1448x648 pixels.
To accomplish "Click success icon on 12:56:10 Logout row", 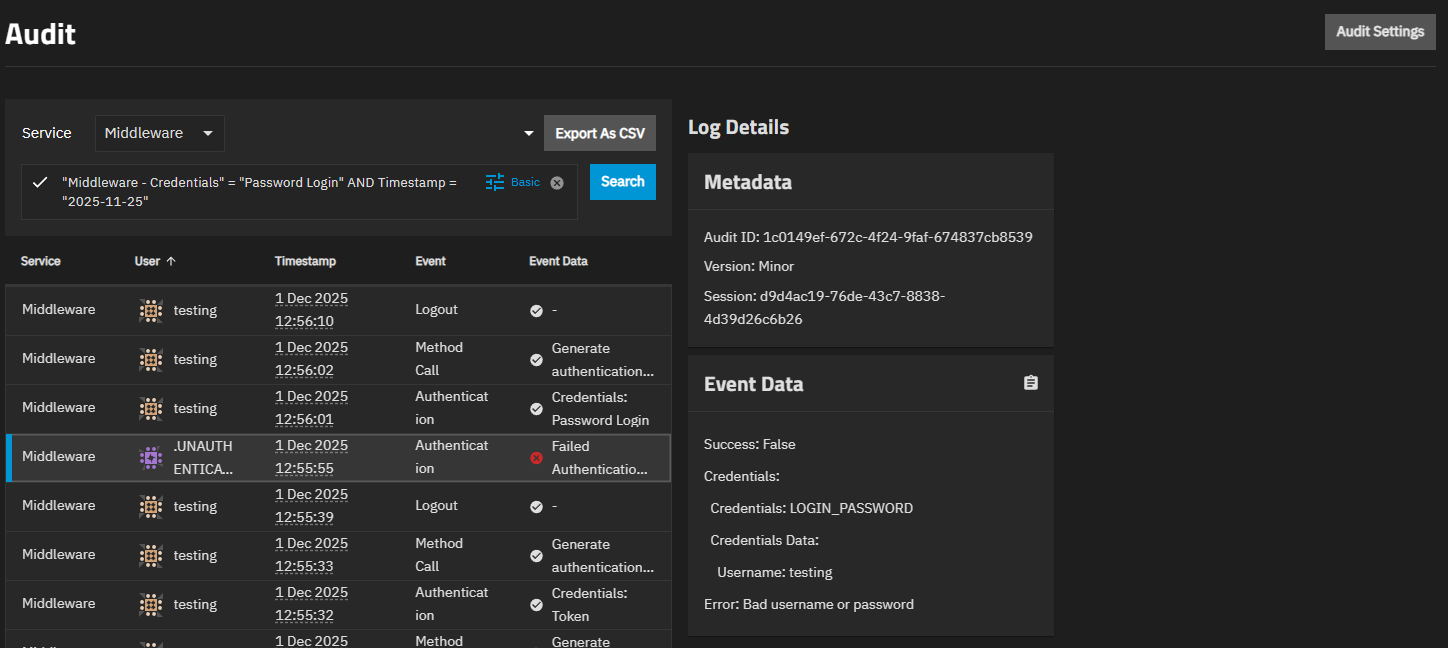I will pyautogui.click(x=536, y=310).
